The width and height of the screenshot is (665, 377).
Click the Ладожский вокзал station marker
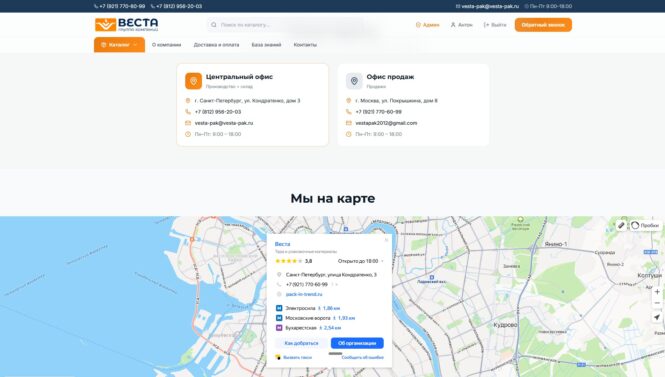click(431, 277)
